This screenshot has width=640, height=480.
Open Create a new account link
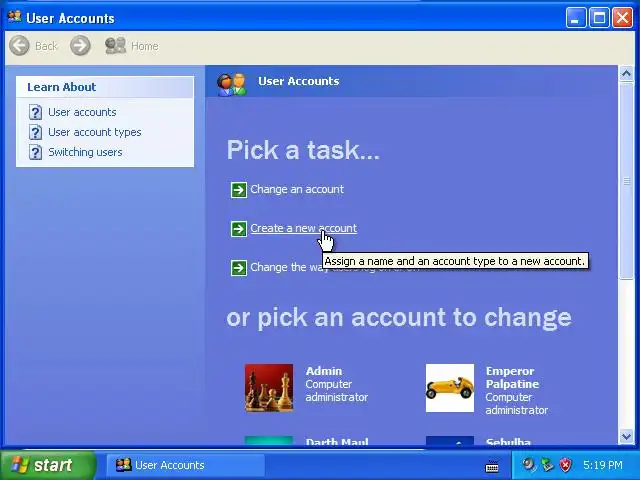tap(304, 228)
